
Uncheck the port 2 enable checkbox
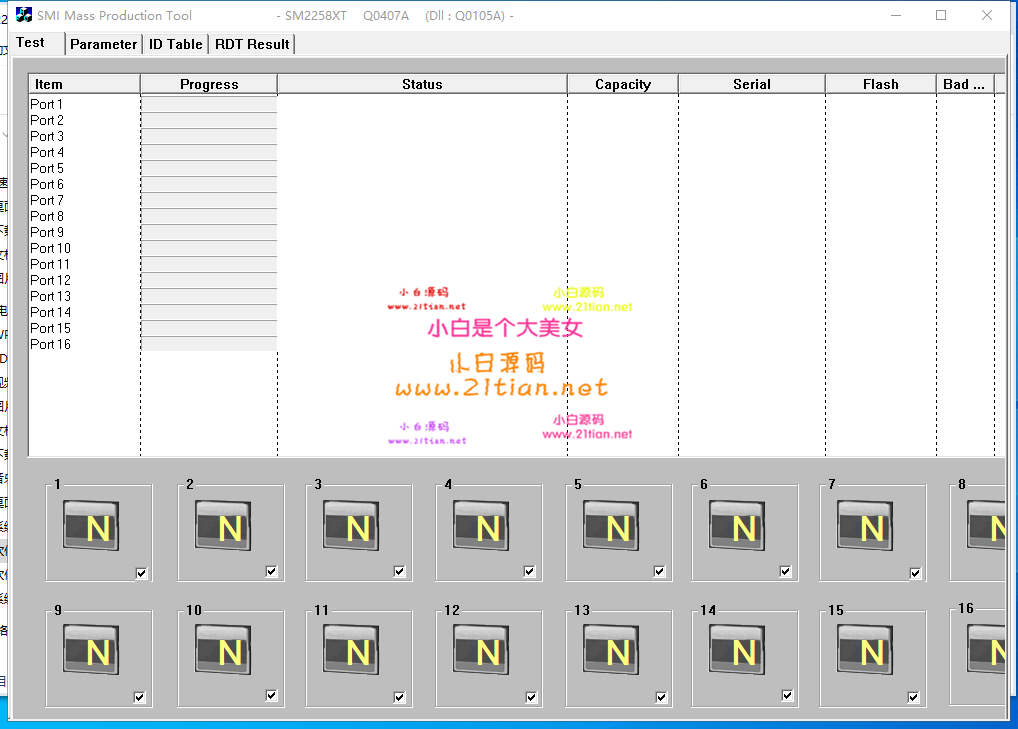click(271, 571)
